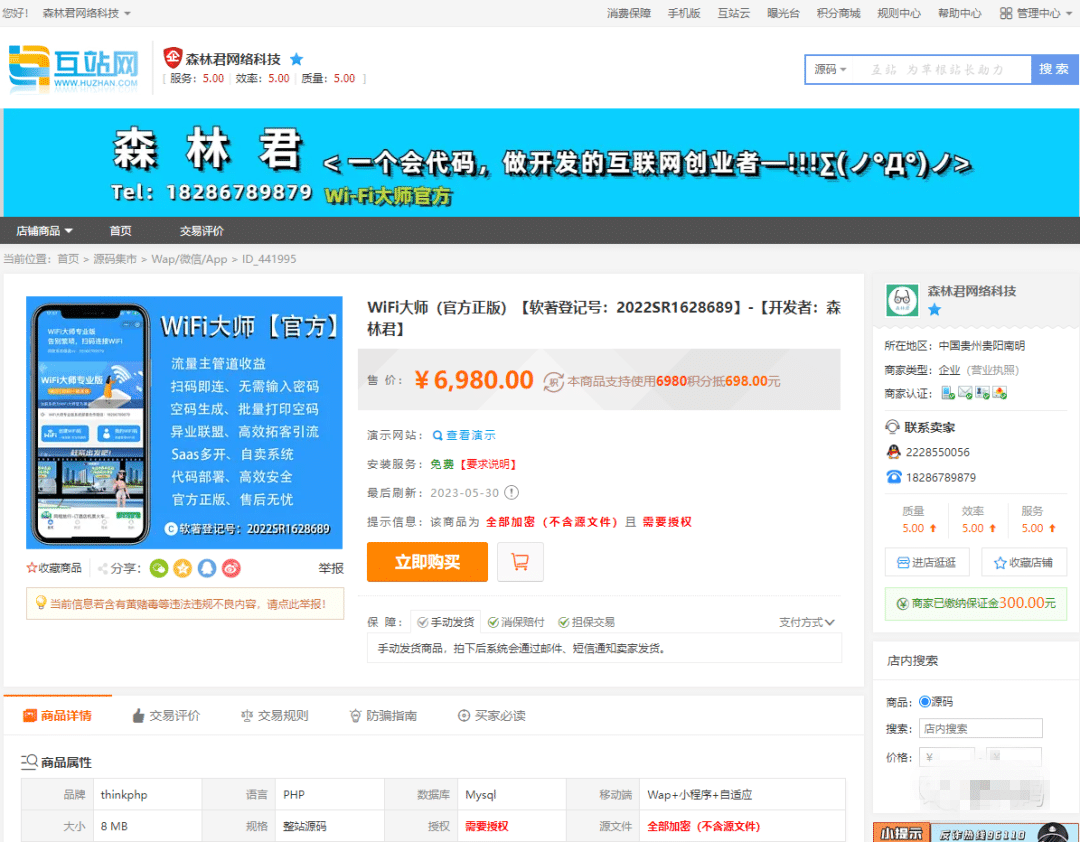
Task: Open 互站云 in top bar
Action: tap(734, 13)
